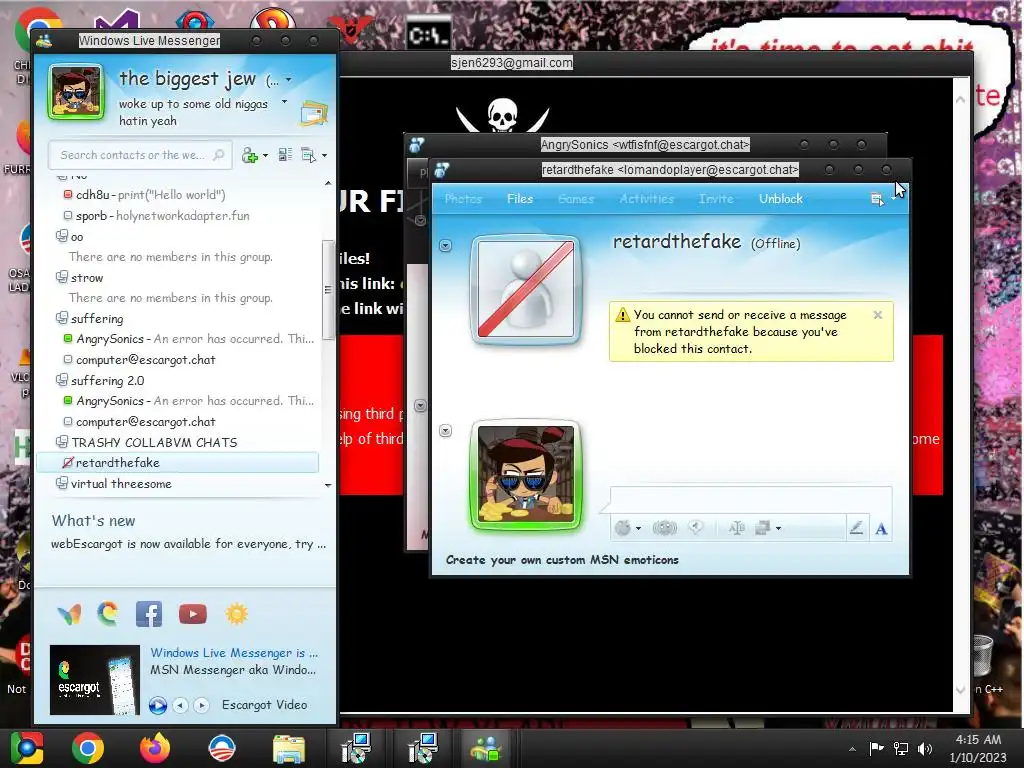1024x768 pixels.
Task: Open the Photos tab in chat window
Action: point(463,199)
